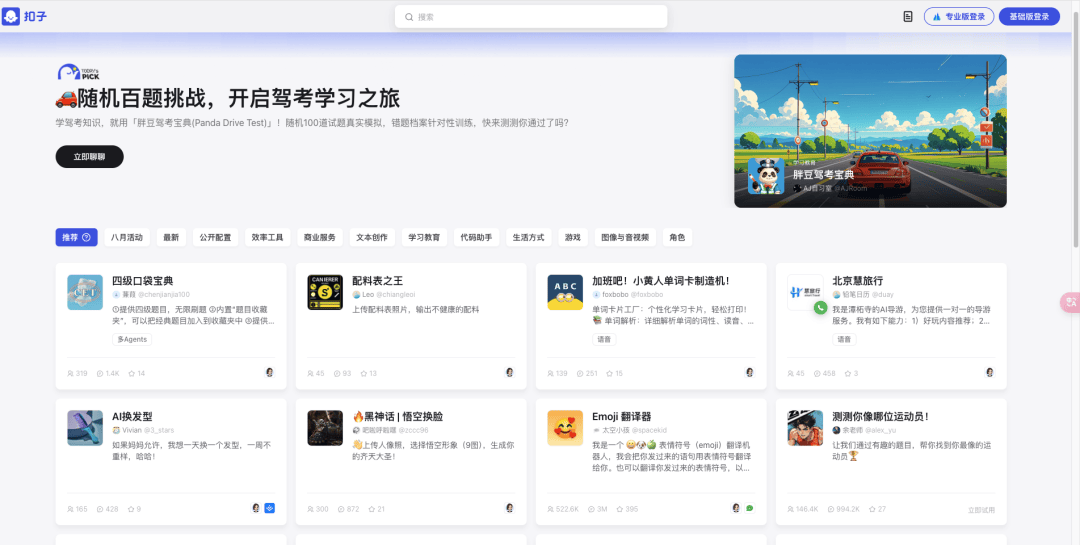Click the user count icon on 测测你像哪位运动员
Viewport: 1080px width, 545px height.
point(791,509)
